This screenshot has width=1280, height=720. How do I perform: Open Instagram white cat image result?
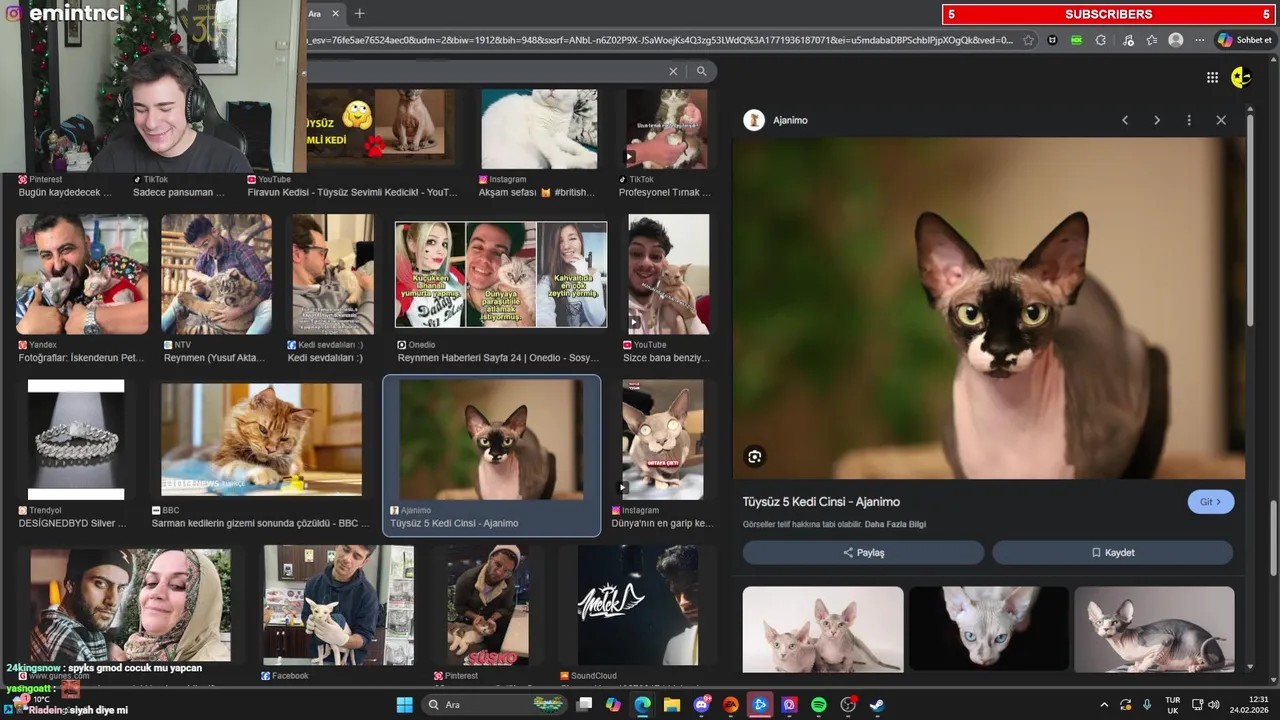point(539,129)
